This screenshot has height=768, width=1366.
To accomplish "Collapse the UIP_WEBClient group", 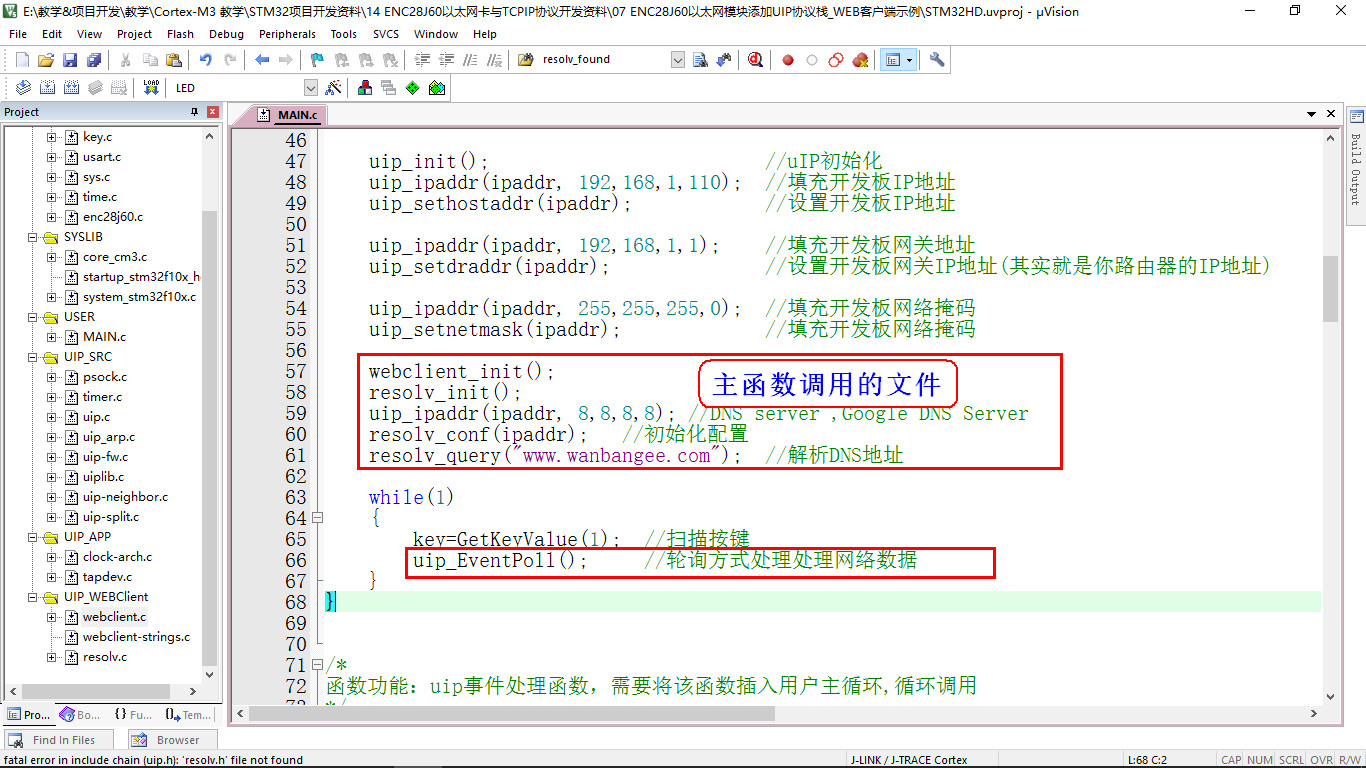I will [x=33, y=597].
